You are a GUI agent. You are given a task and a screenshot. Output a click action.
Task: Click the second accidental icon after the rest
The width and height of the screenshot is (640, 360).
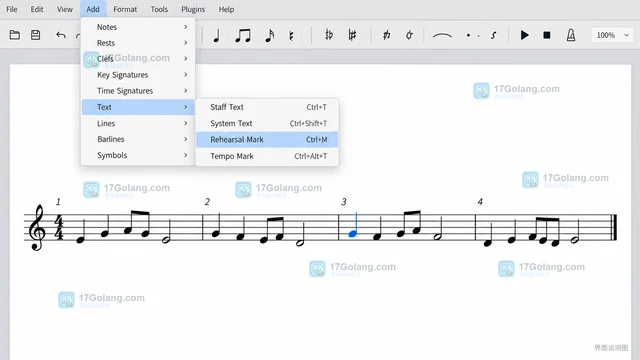point(352,35)
